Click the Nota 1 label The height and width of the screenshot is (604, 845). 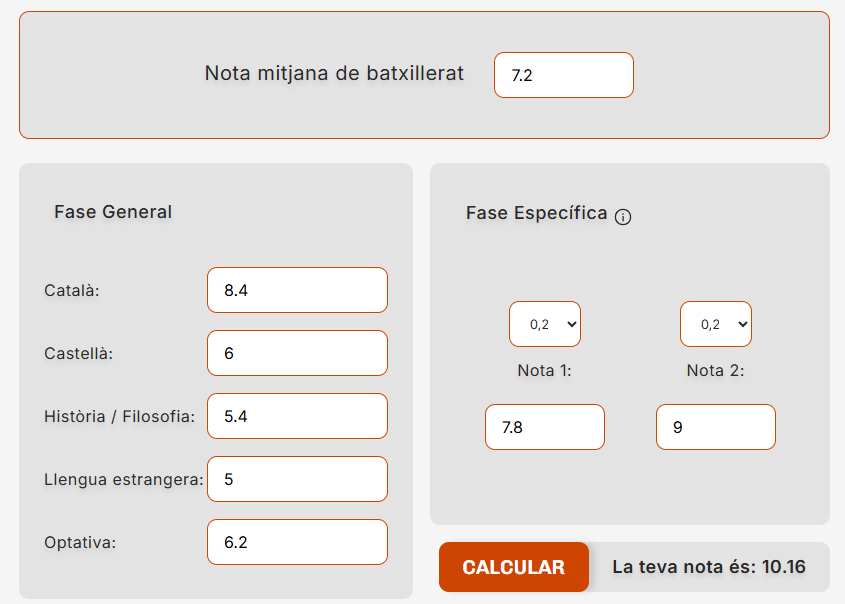544,371
